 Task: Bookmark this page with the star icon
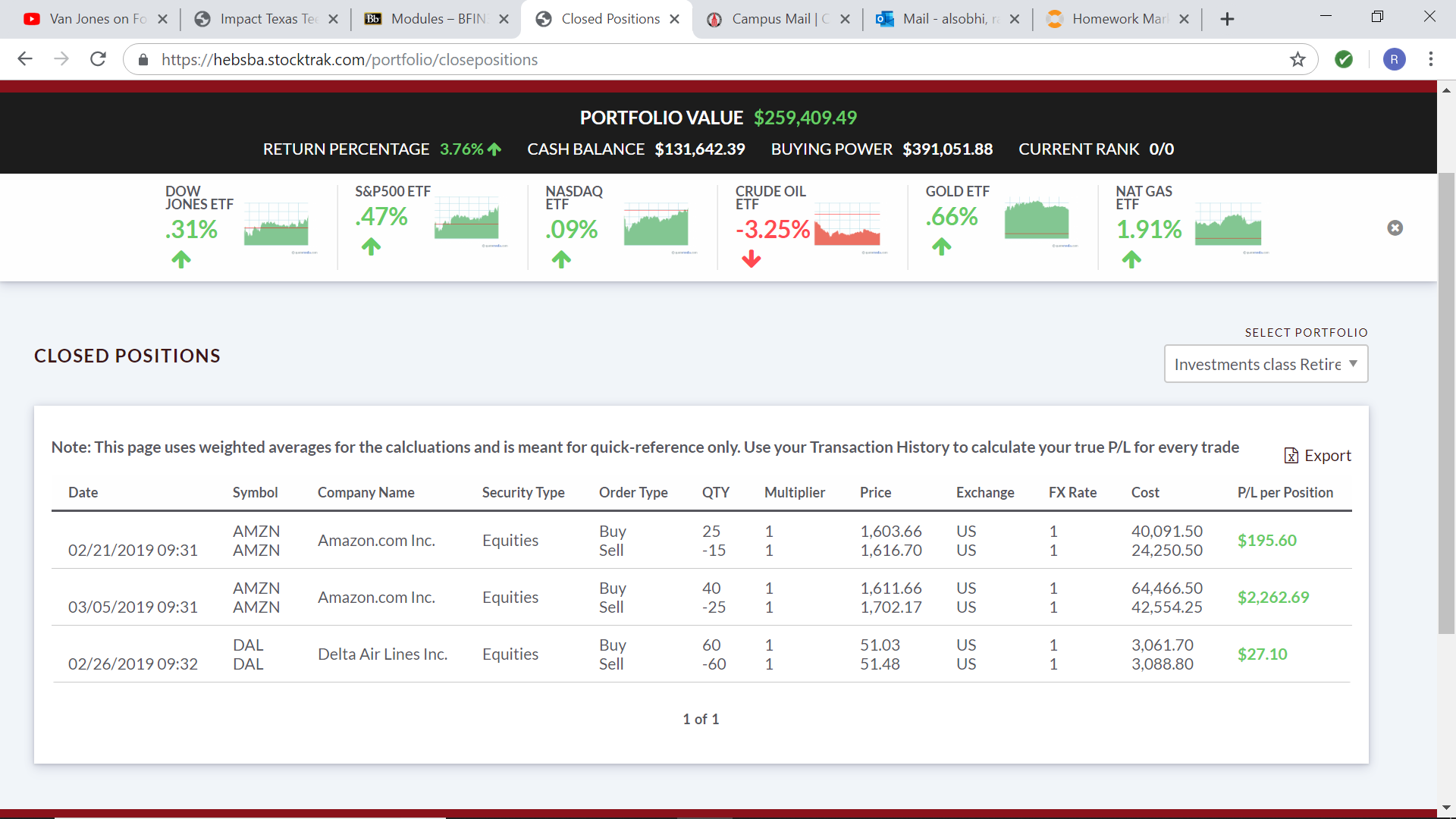click(x=1298, y=59)
